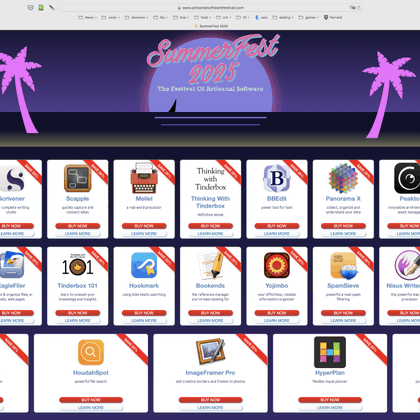Open the EagleFiler eagle drawer icon

point(11,265)
